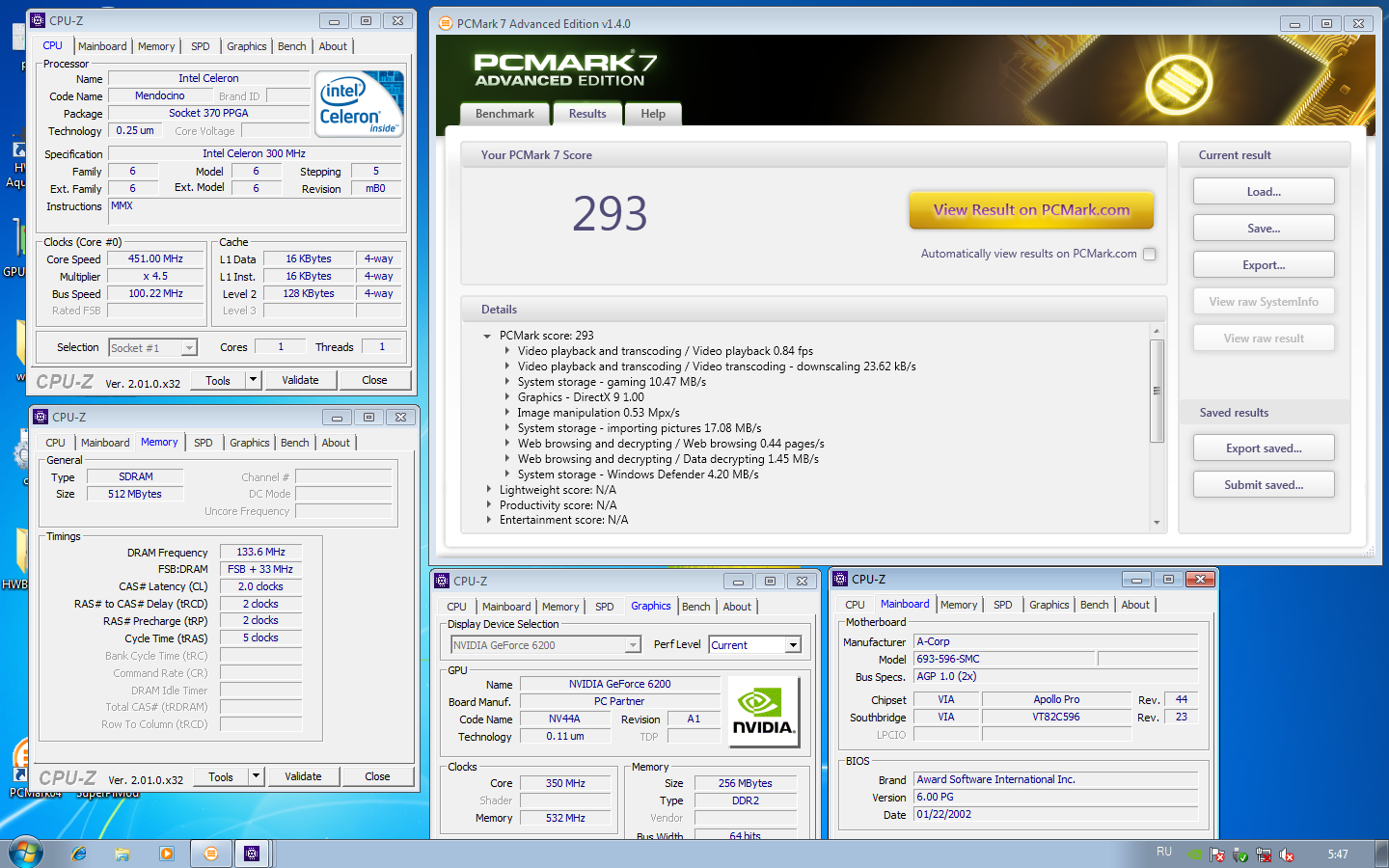Viewport: 1389px width, 868px height.
Task: Expand the System storage - gaming item
Action: (507, 382)
